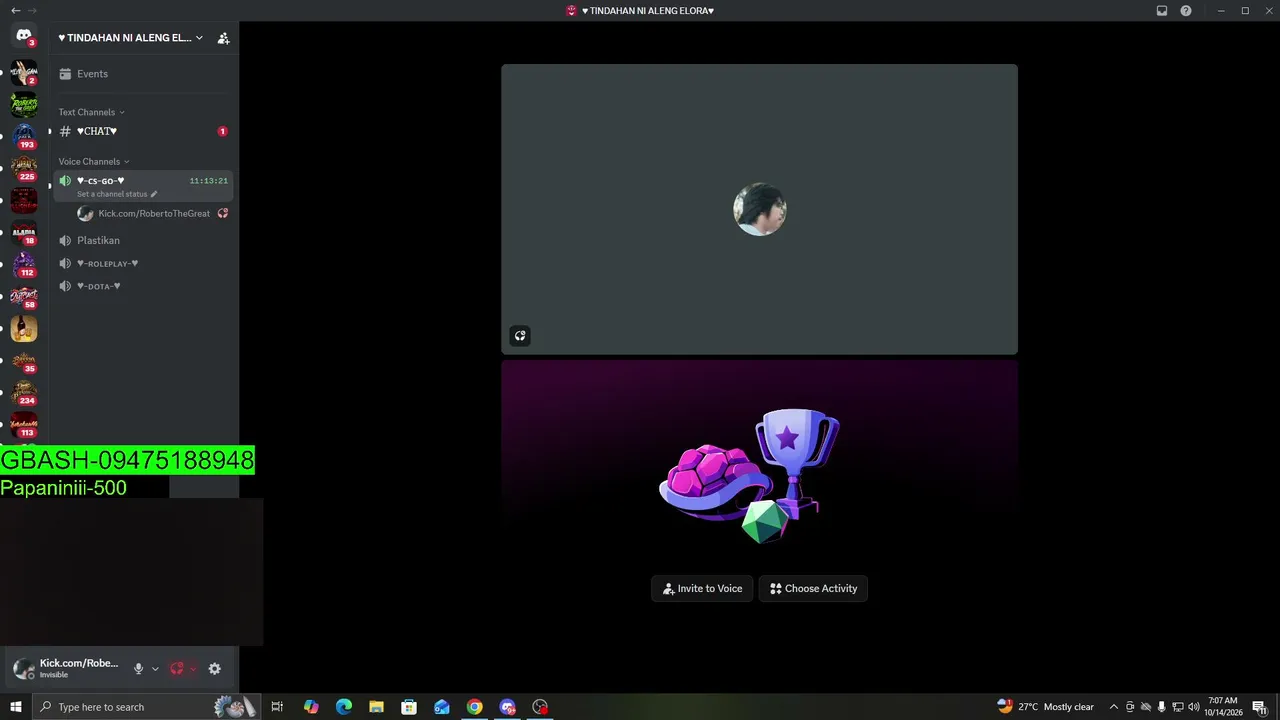Click the user avatar in the video tile
1280x720 pixels.
759,209
